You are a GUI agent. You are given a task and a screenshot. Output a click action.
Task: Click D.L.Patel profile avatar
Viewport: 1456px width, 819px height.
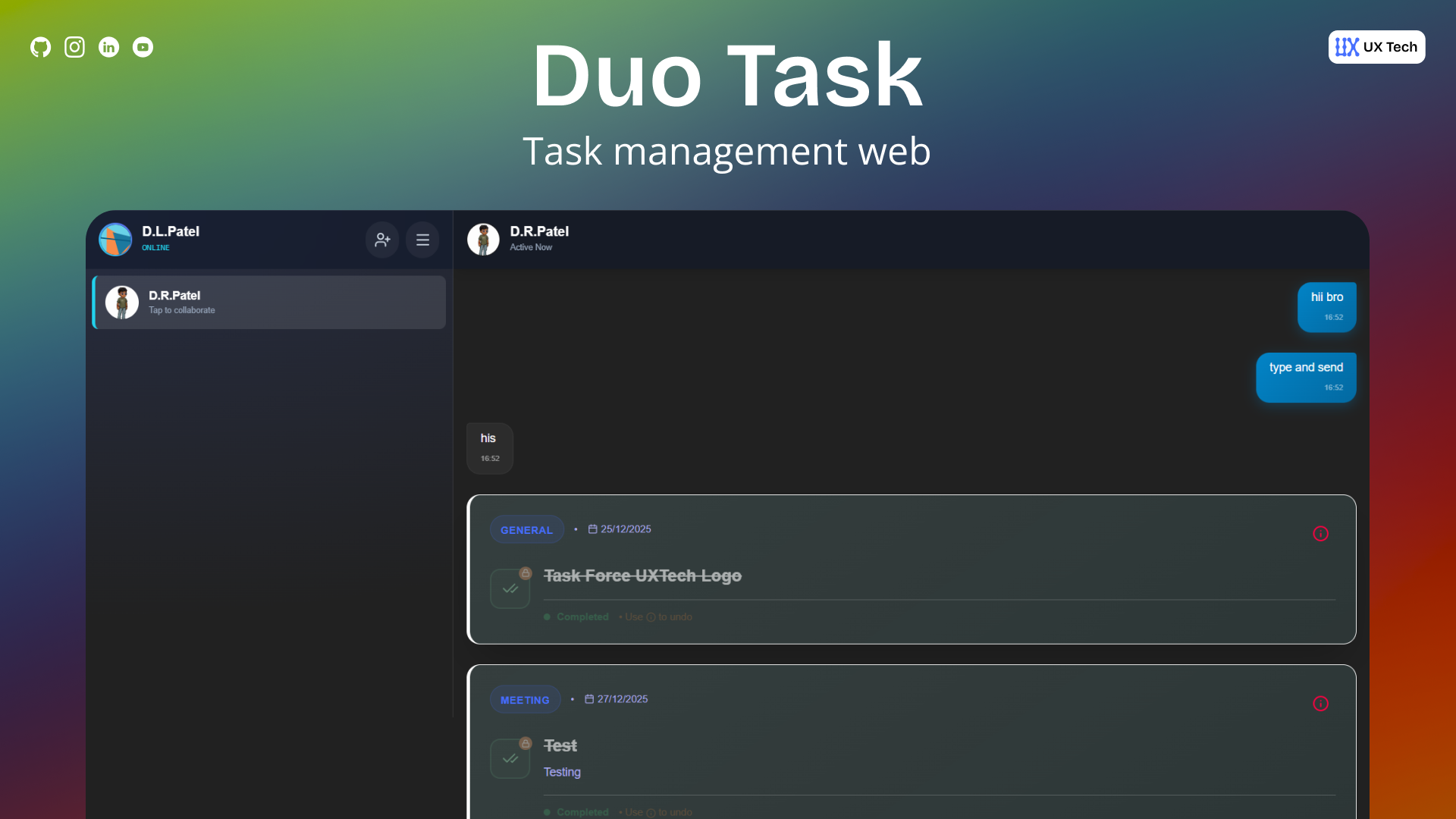(x=115, y=240)
